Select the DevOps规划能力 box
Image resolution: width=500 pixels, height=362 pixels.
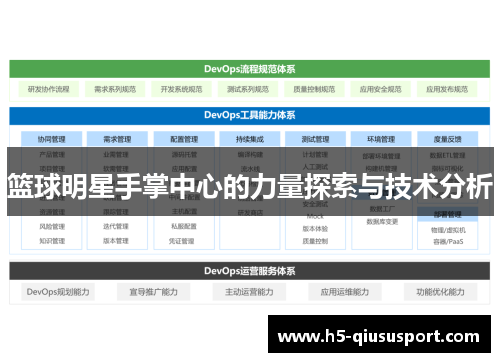[58, 292]
